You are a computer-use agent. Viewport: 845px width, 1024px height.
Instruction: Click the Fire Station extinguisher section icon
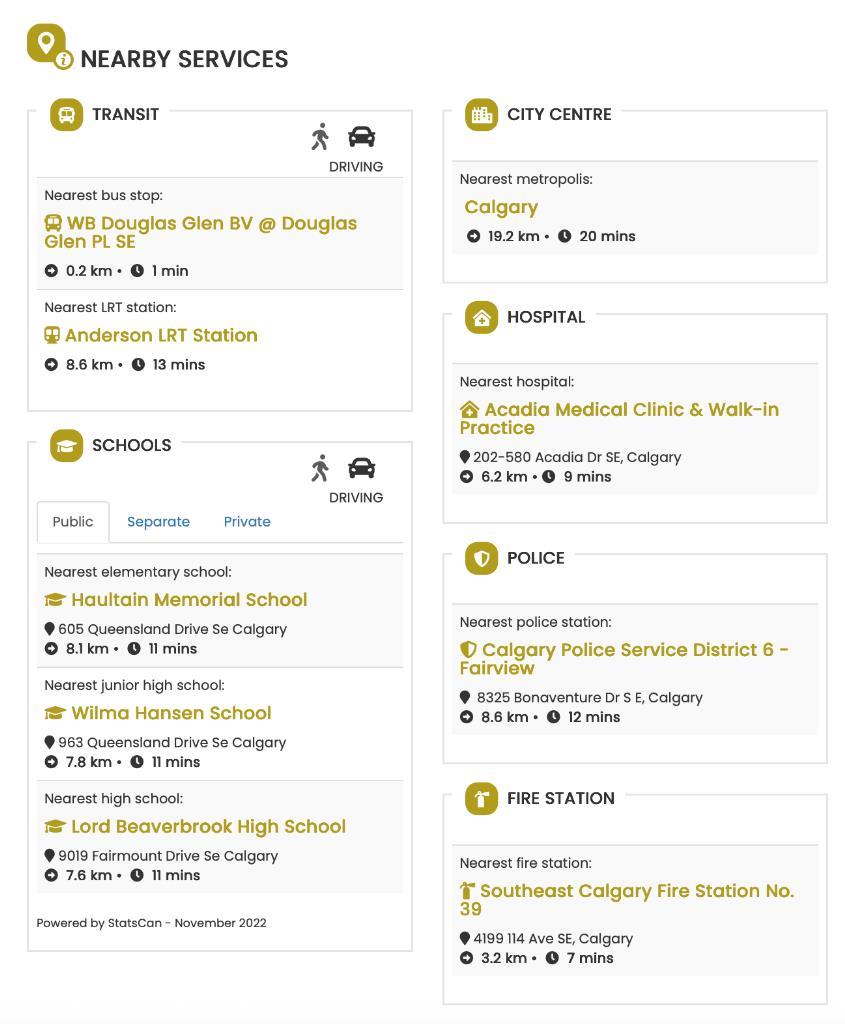[x=481, y=798]
